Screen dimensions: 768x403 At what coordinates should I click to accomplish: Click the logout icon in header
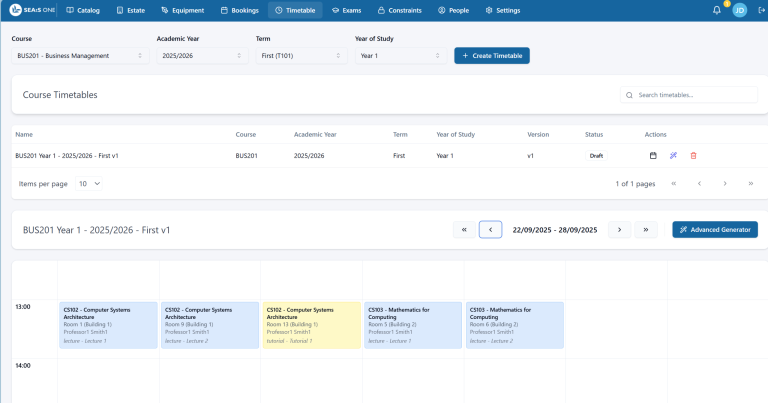click(x=759, y=10)
